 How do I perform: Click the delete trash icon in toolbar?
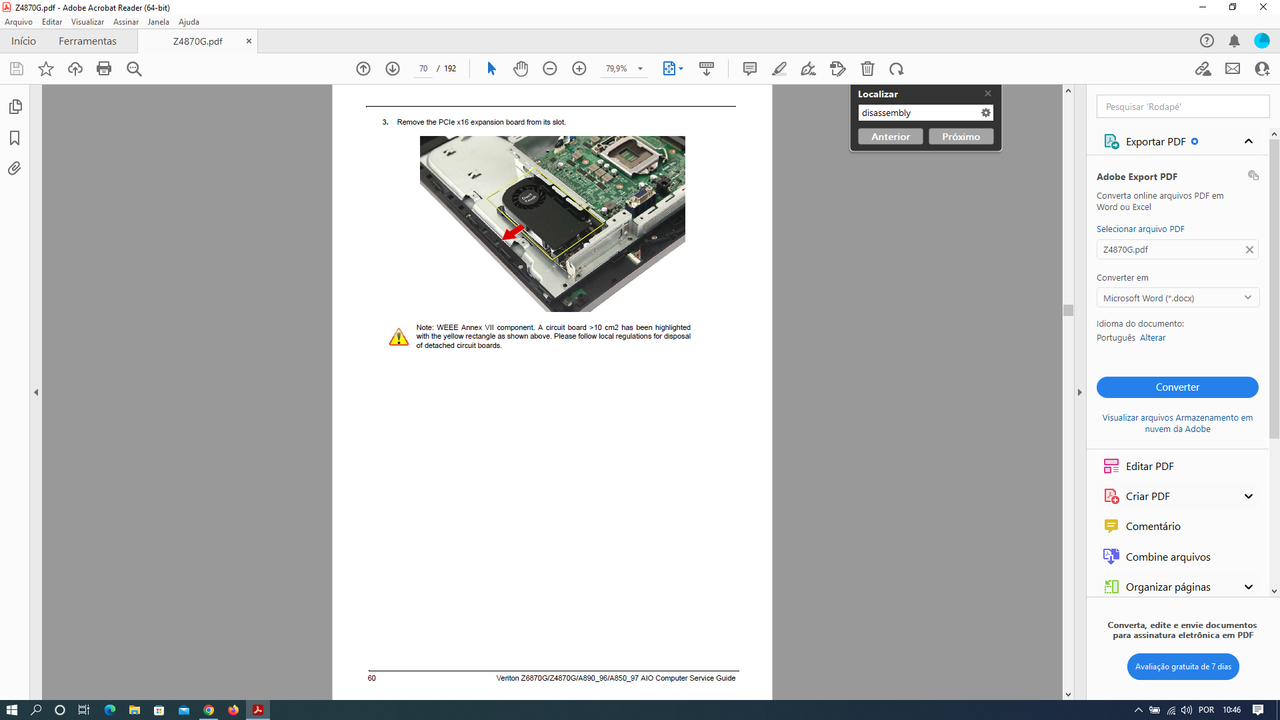(x=868, y=69)
